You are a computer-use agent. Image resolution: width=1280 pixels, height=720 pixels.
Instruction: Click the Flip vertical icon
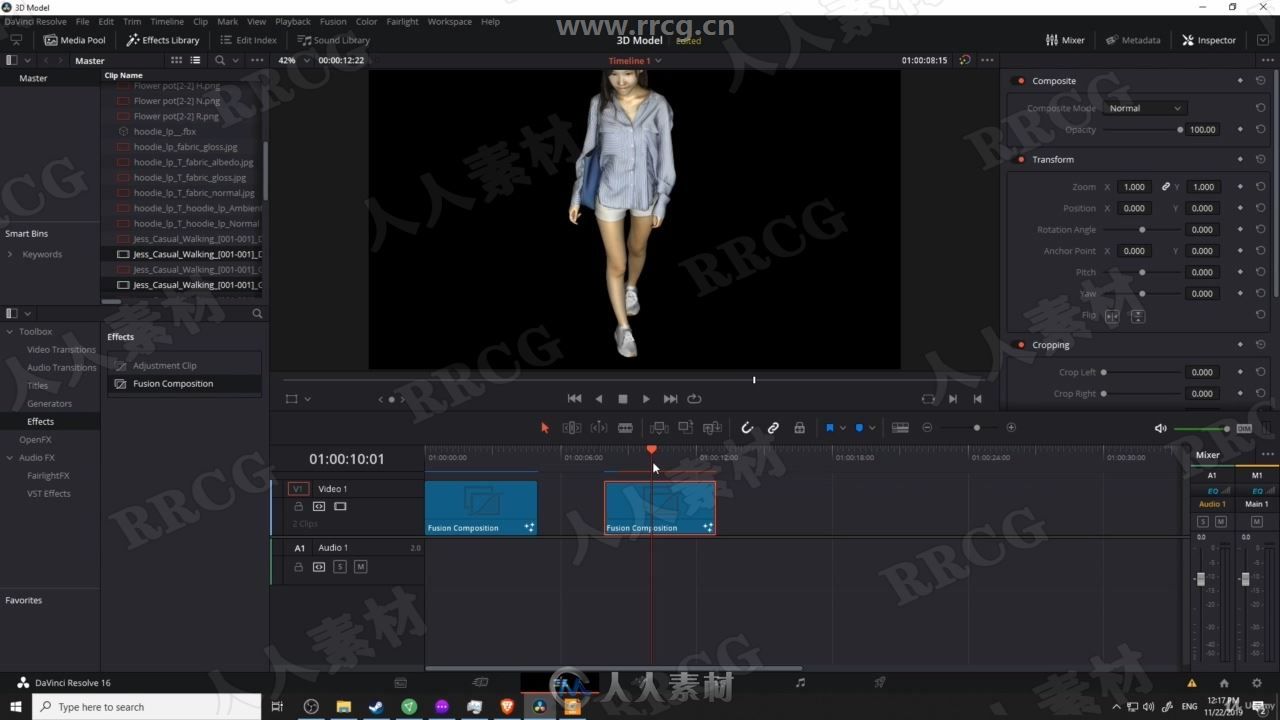[x=1137, y=316]
